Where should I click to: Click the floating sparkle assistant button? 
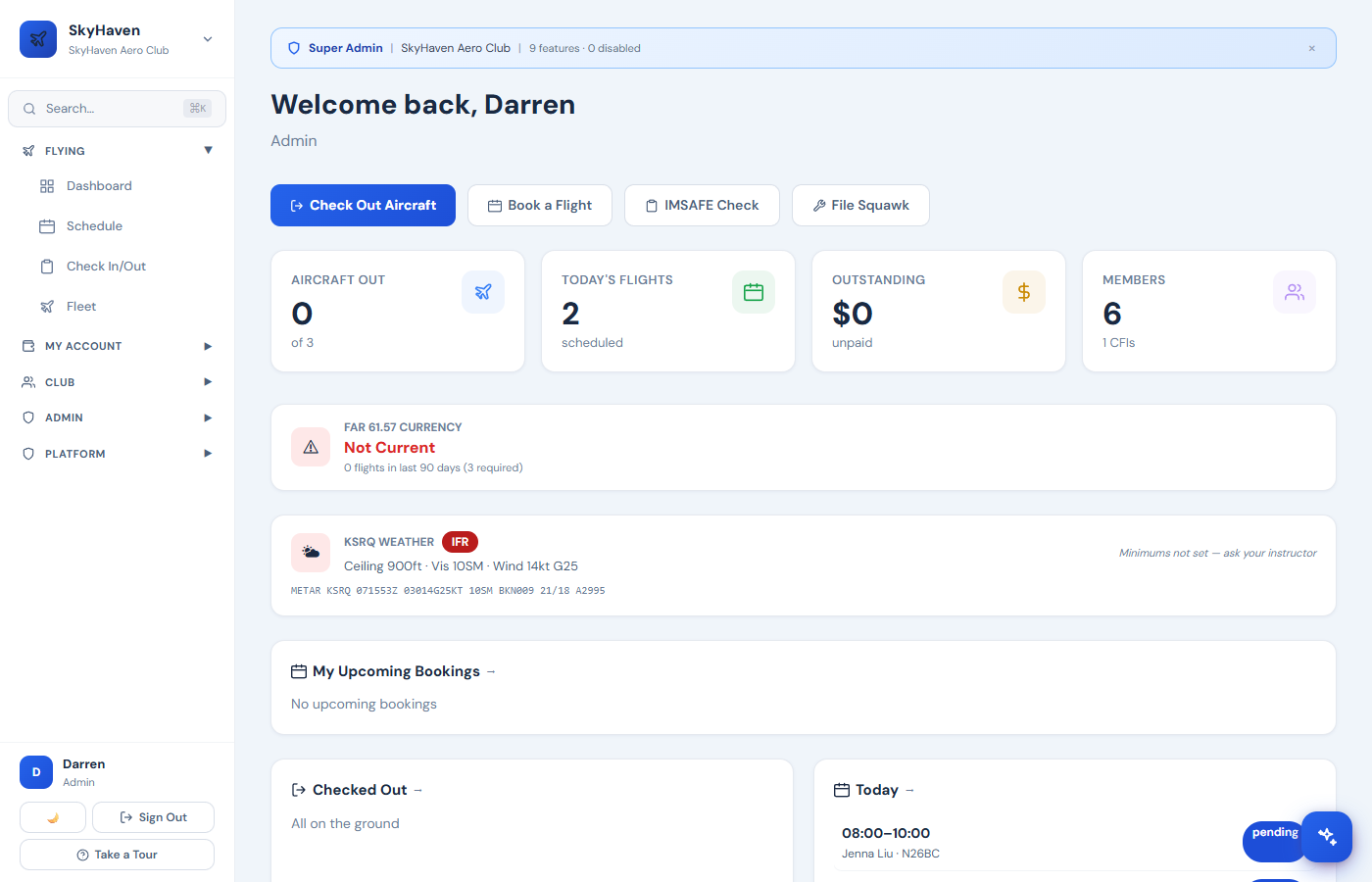click(1327, 837)
